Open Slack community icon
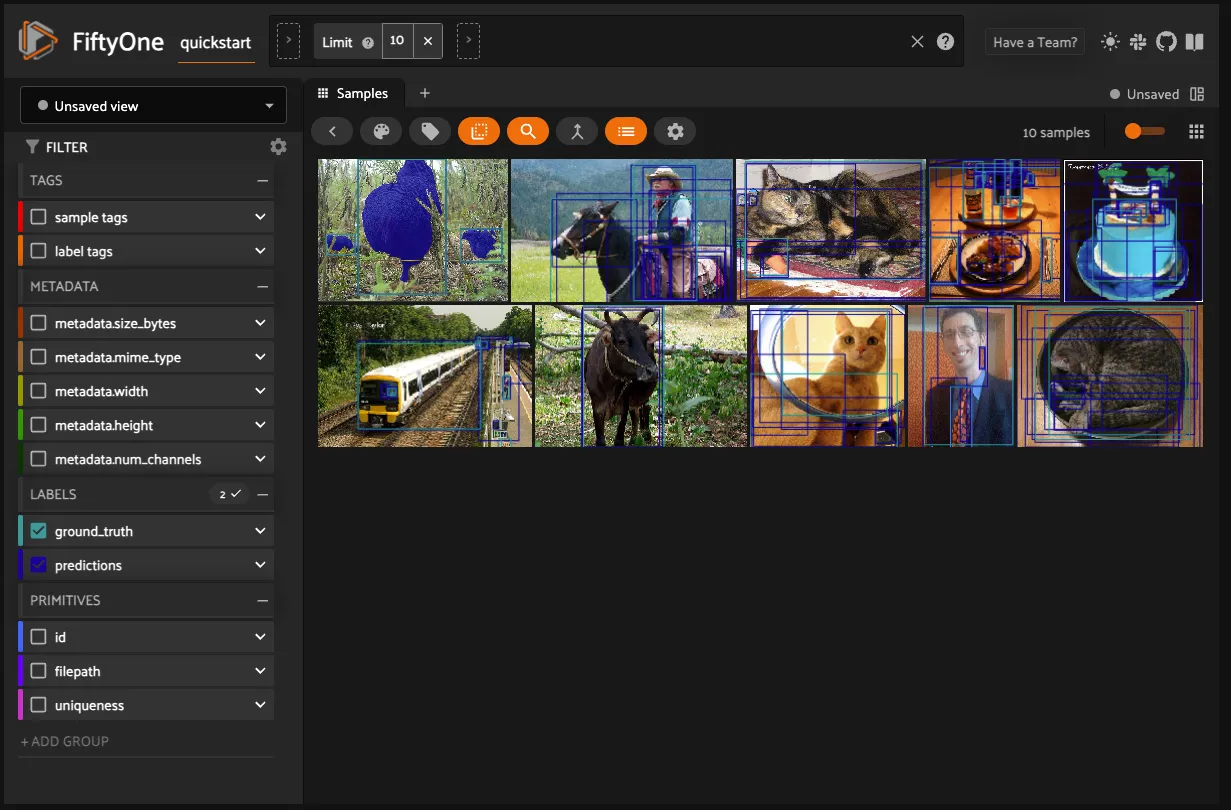The image size is (1231, 810). (1138, 42)
